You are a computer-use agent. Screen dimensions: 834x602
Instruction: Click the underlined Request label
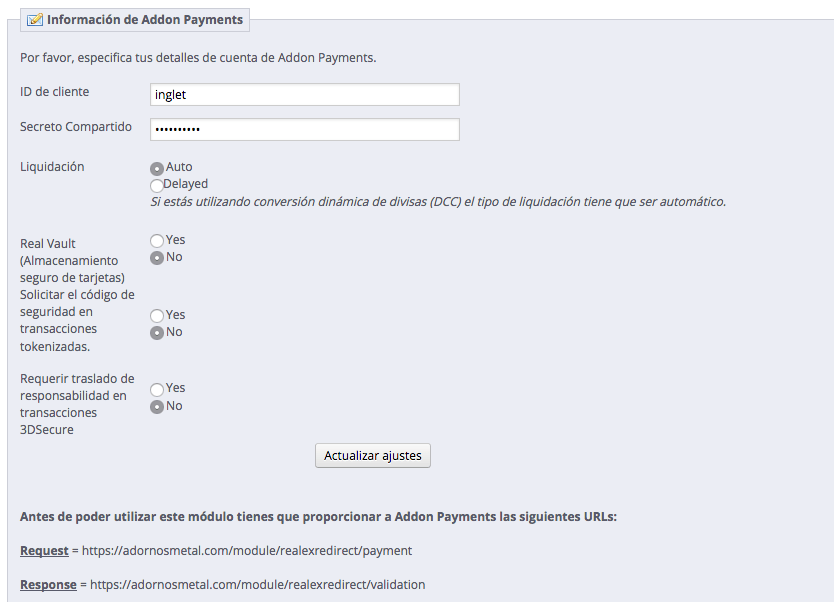[44, 551]
